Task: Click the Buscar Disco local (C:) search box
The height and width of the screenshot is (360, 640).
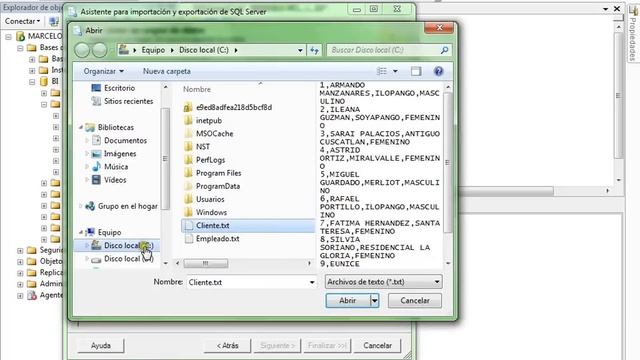Action: [384, 50]
